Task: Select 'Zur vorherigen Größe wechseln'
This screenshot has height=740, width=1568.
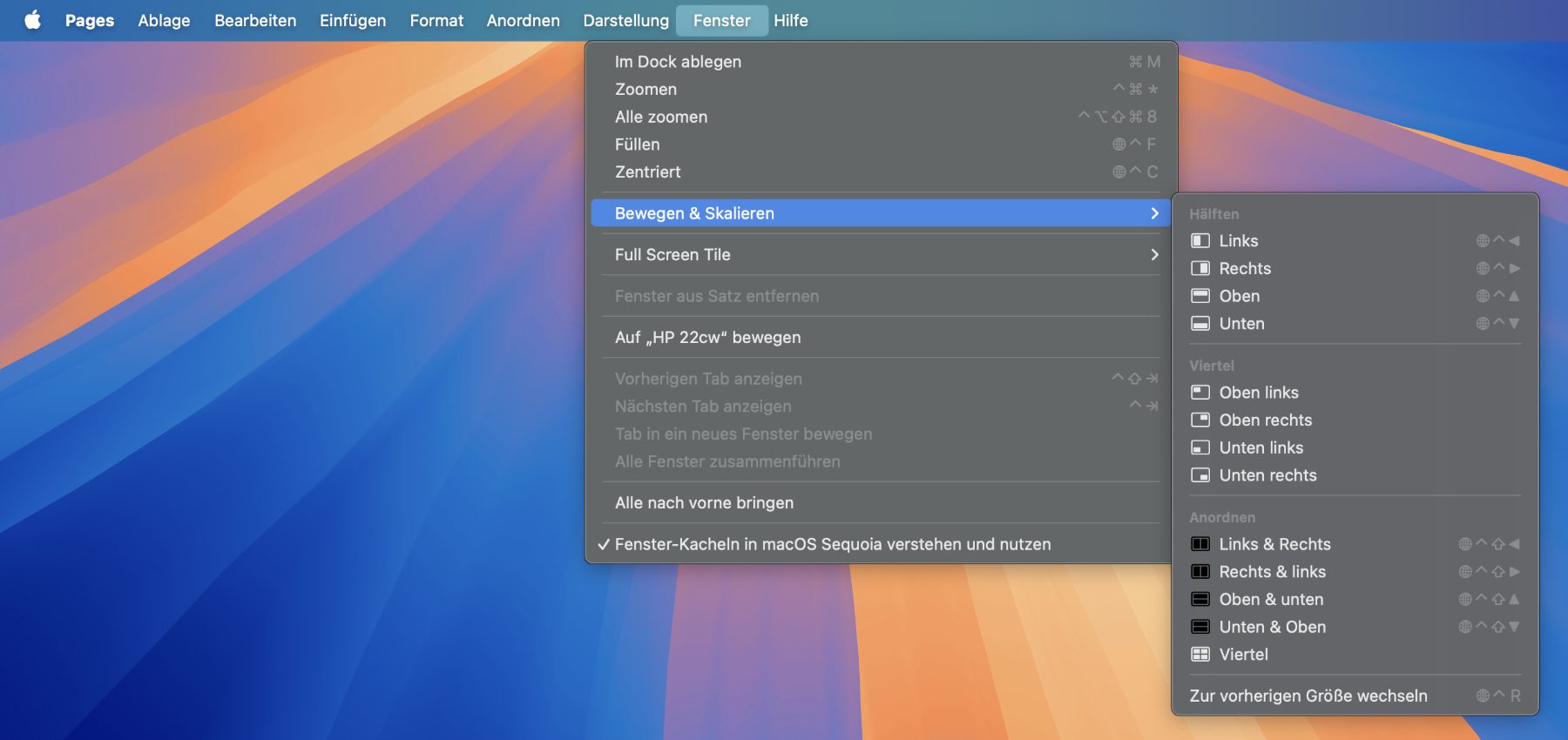Action: (1308, 696)
